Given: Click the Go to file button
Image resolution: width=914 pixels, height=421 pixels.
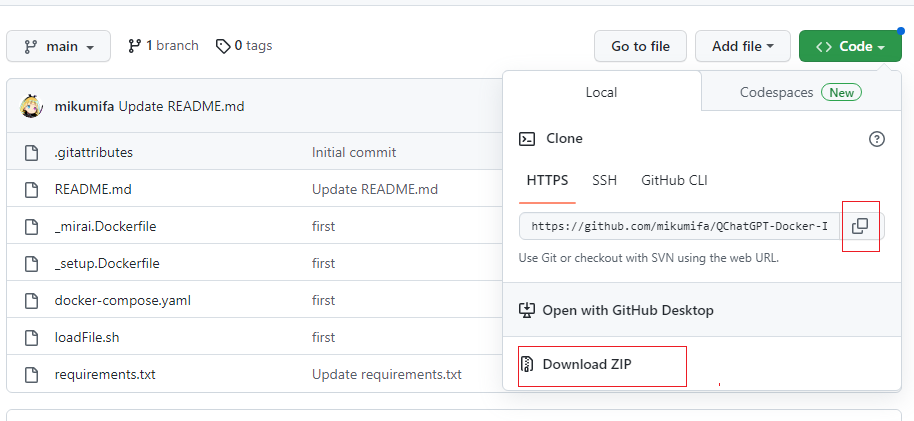Looking at the screenshot, I should (x=640, y=47).
